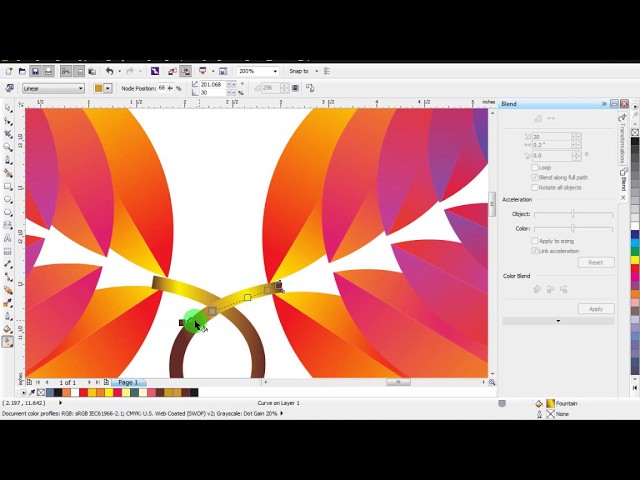Image resolution: width=640 pixels, height=480 pixels.
Task: Click the edge pad field showing 30
Action: tap(213, 93)
